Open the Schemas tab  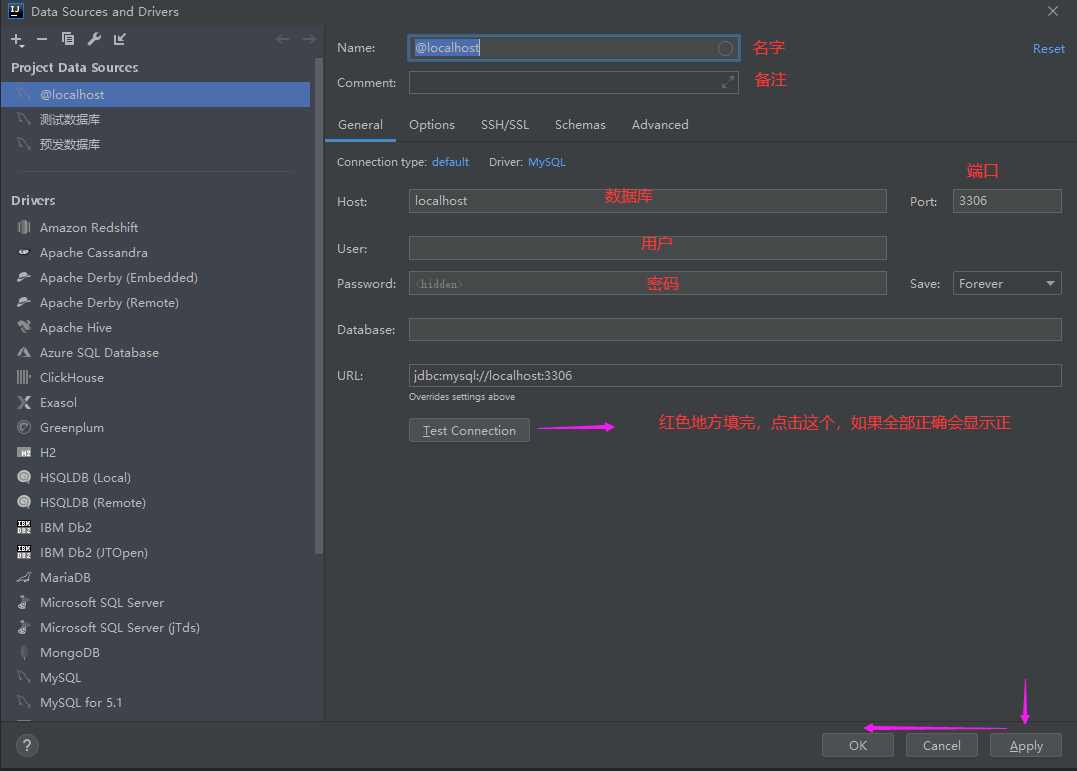580,125
